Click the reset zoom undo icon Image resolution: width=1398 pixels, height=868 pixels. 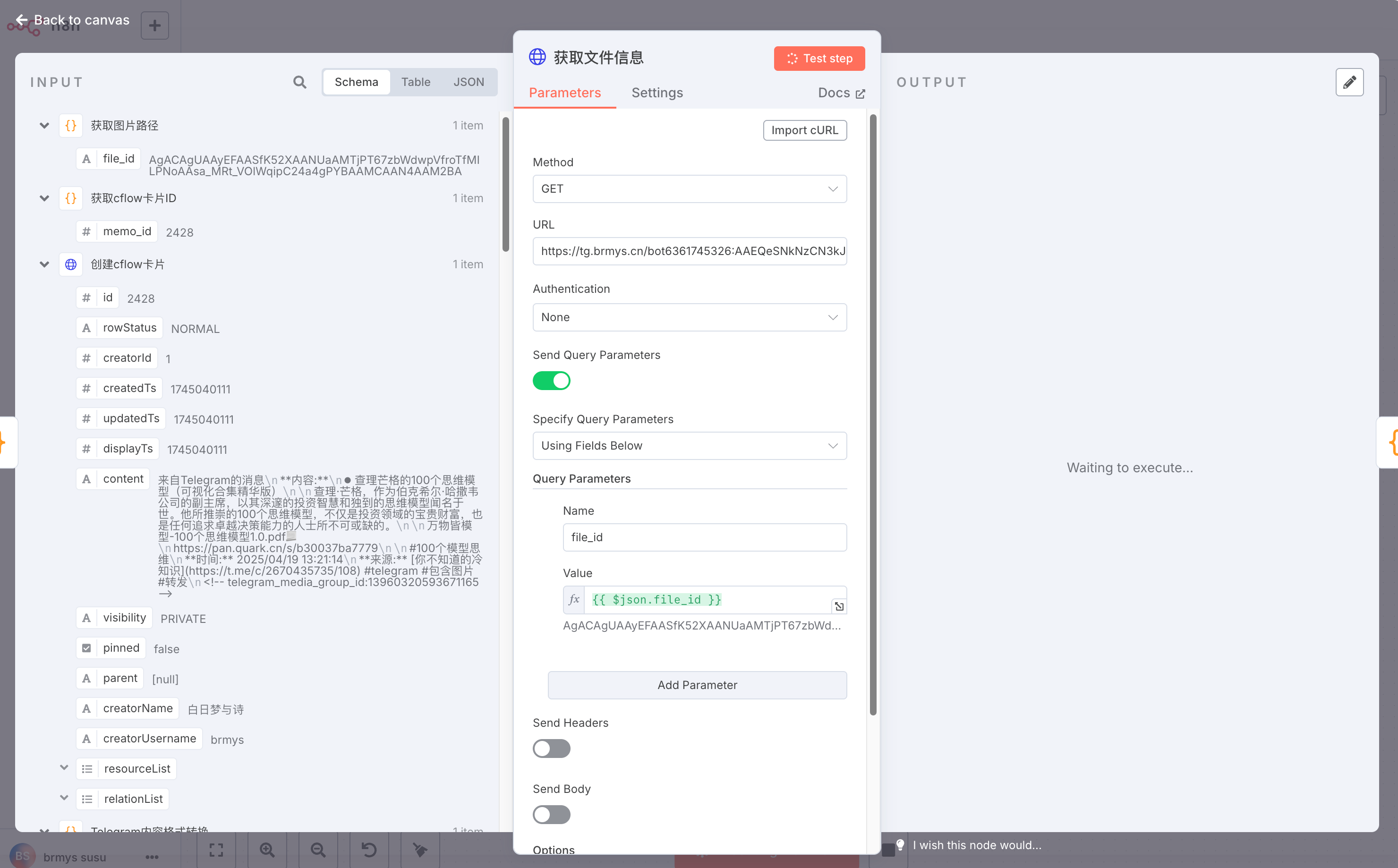click(369, 850)
